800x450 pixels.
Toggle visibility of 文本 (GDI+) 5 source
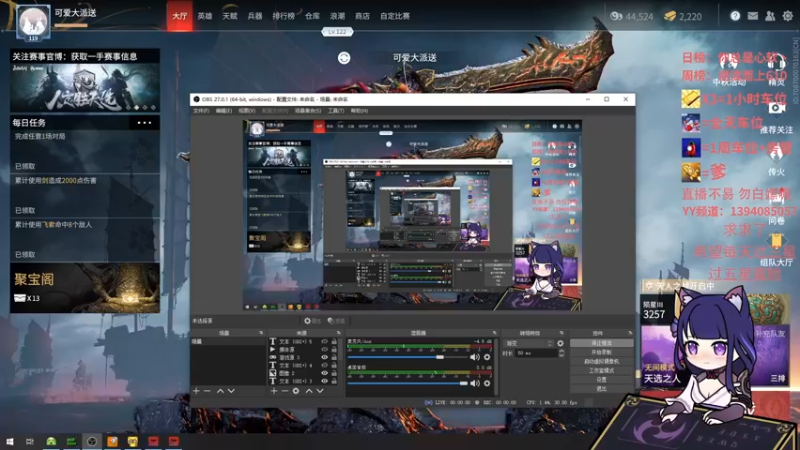[324, 341]
